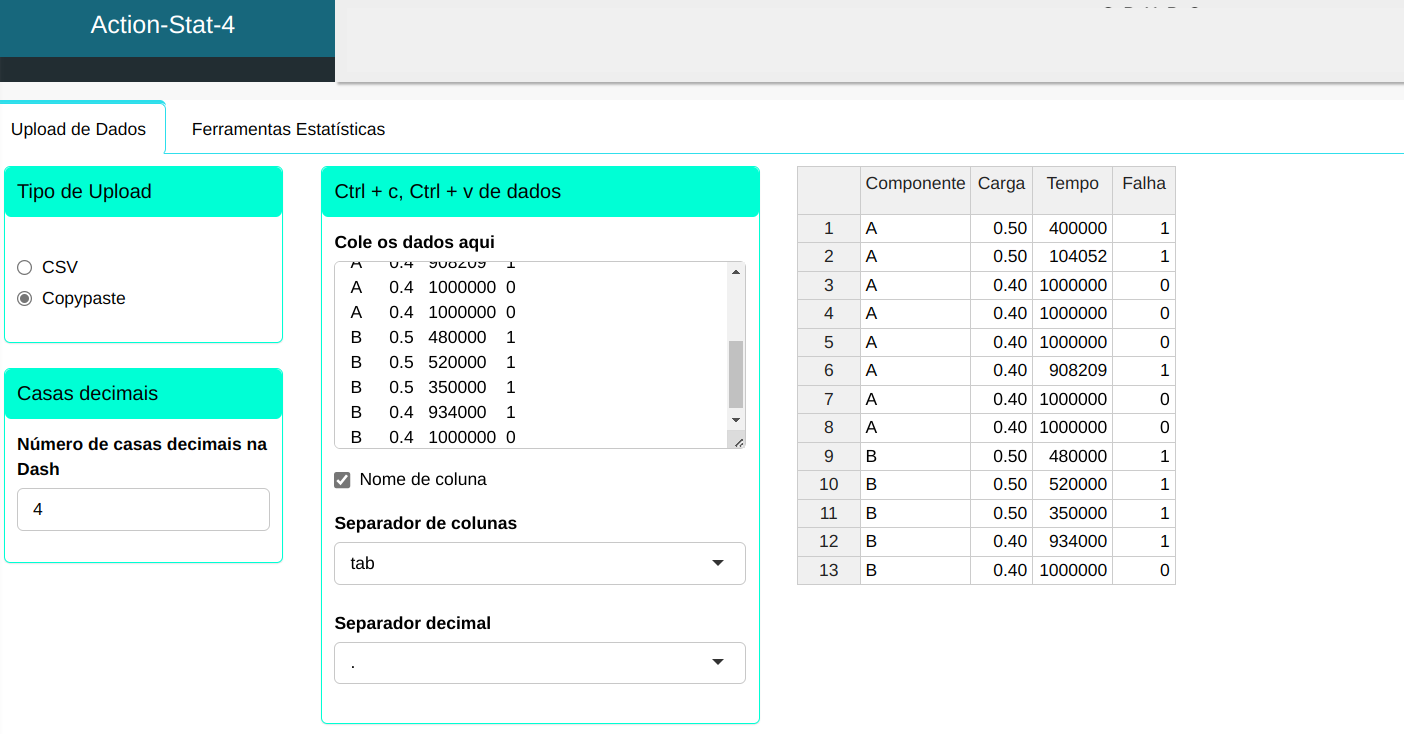Click the Tempo column header
Viewport: 1404px width, 734px height.
(x=1072, y=184)
